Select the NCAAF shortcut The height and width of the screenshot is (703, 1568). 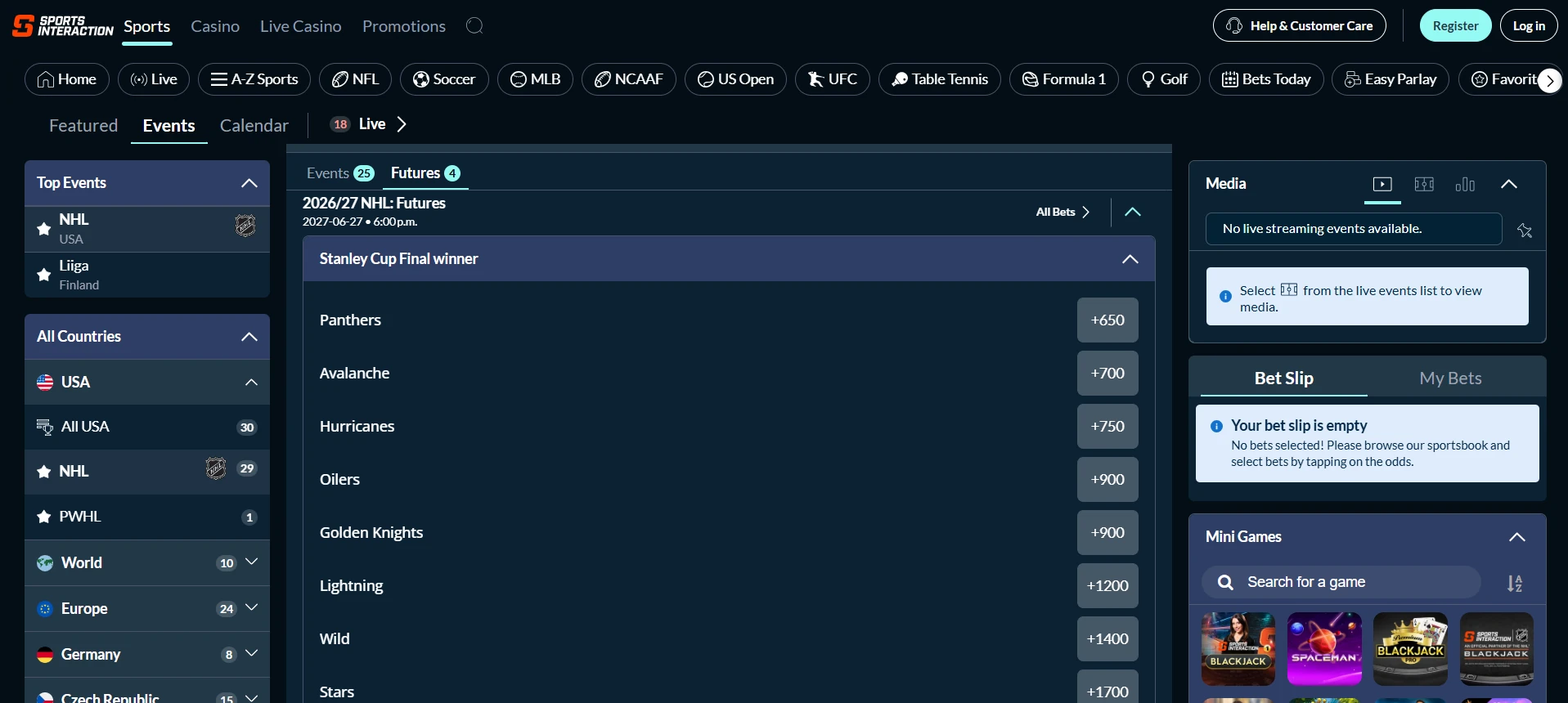click(x=628, y=79)
